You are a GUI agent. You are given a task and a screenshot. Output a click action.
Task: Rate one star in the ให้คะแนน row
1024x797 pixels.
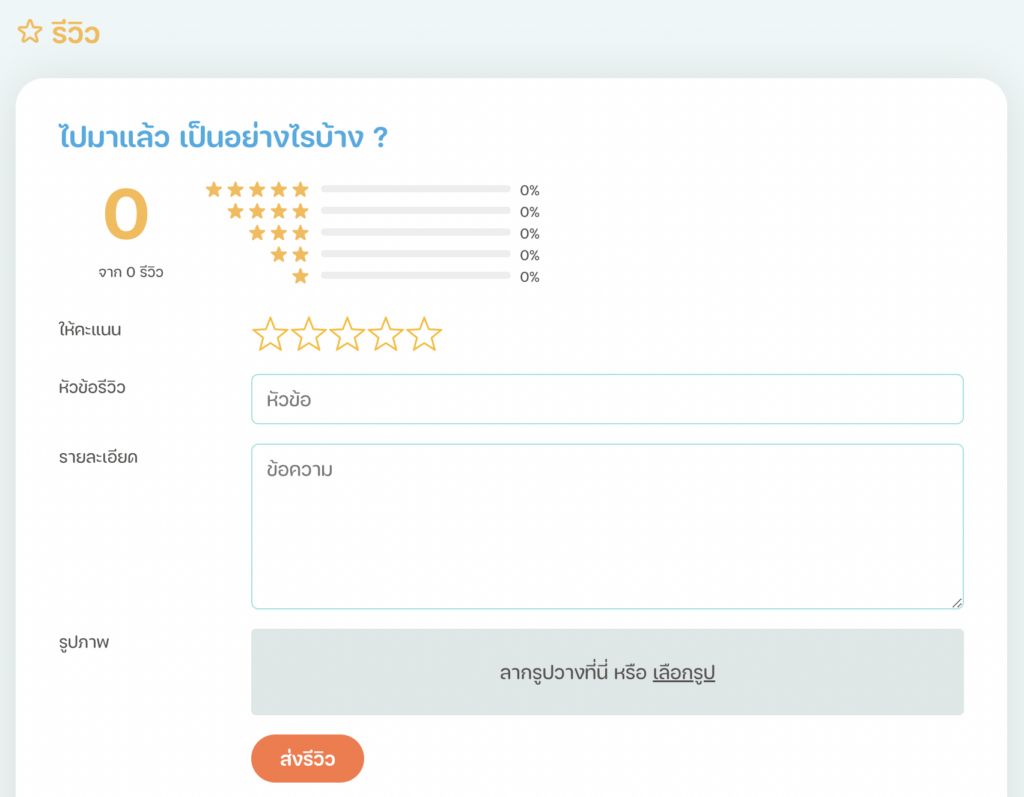[x=270, y=334]
